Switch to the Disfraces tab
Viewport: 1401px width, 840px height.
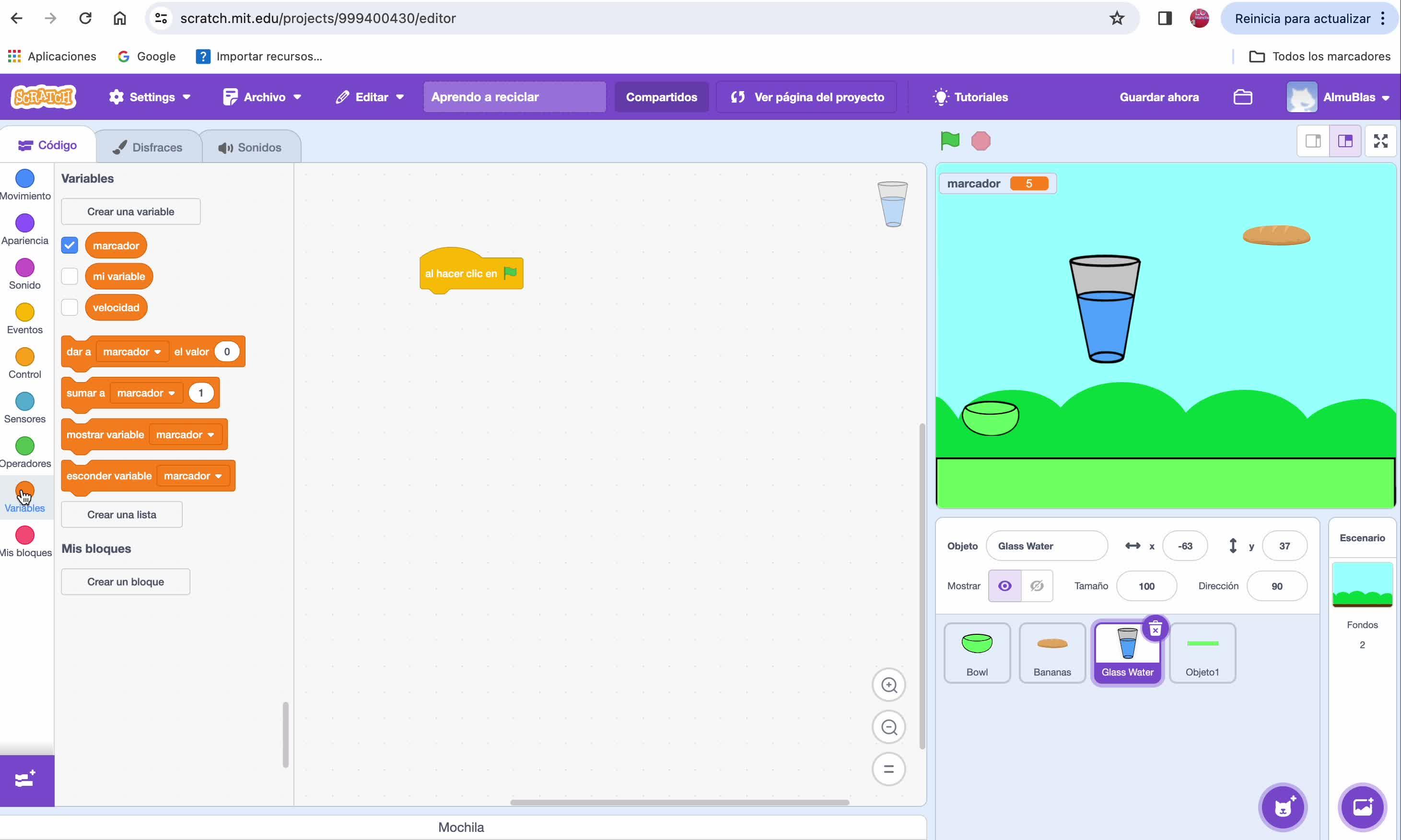coord(148,147)
